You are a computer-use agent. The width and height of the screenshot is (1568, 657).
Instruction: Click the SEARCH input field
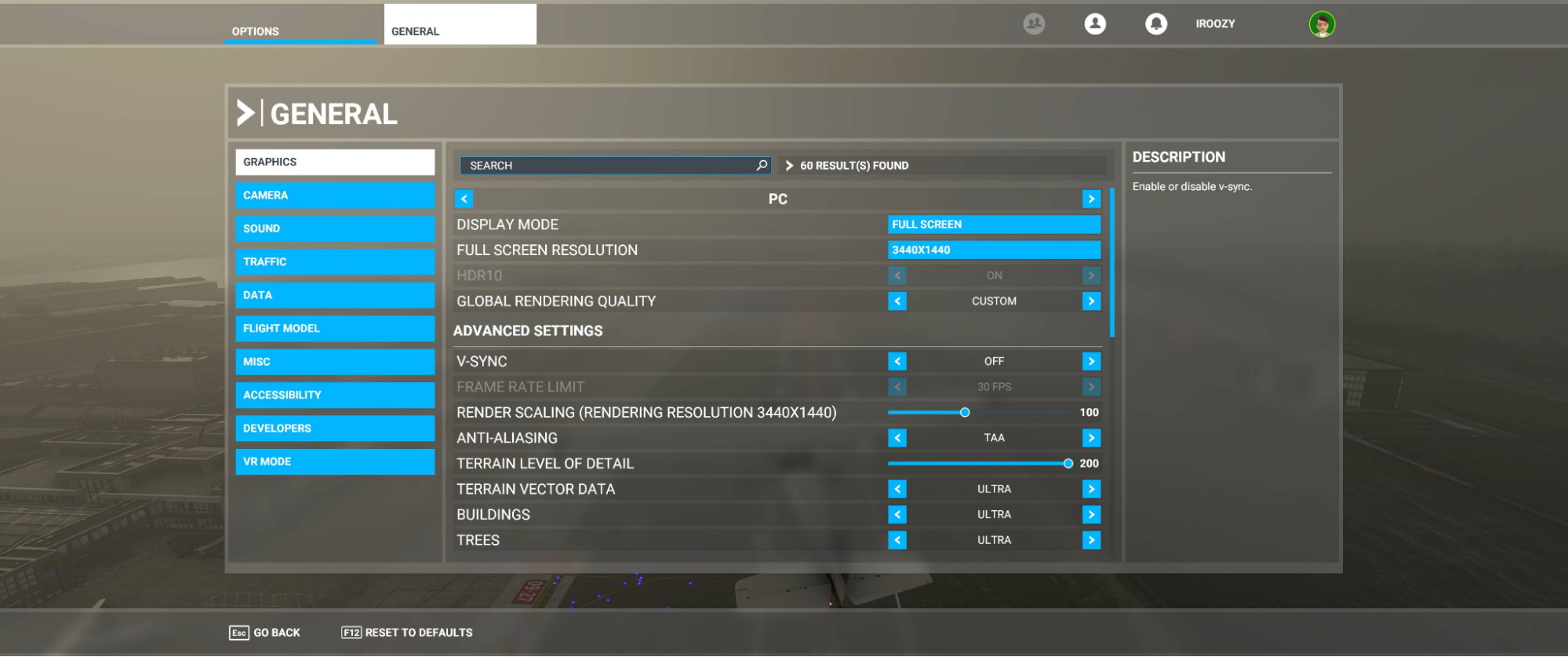tap(616, 165)
